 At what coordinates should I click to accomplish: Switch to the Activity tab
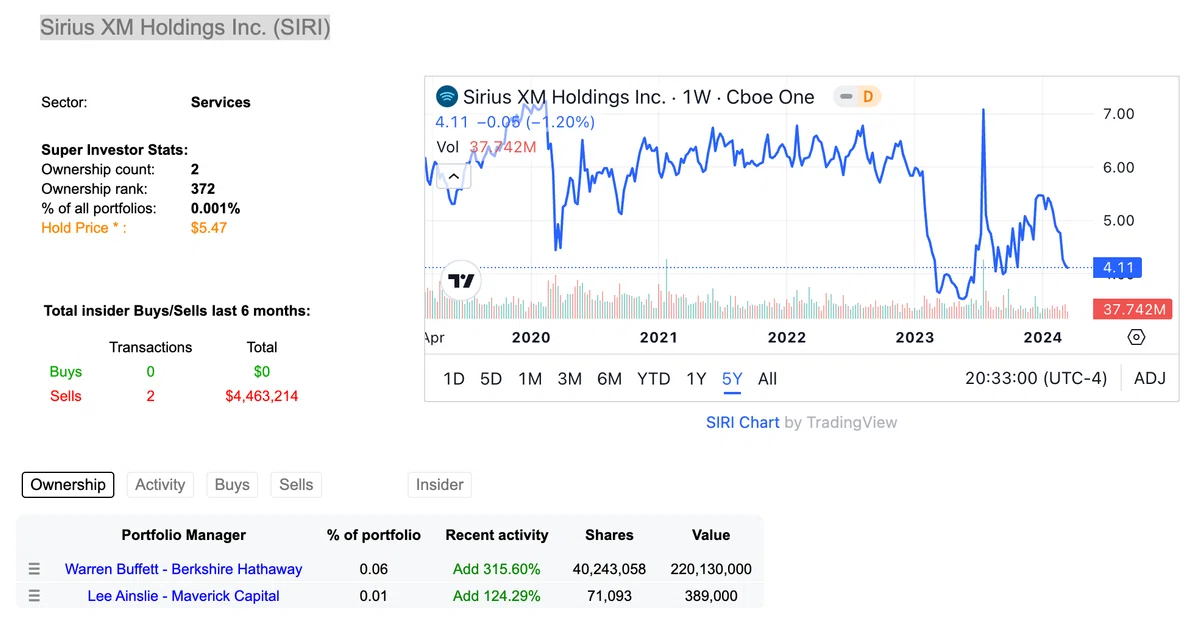[x=160, y=485]
